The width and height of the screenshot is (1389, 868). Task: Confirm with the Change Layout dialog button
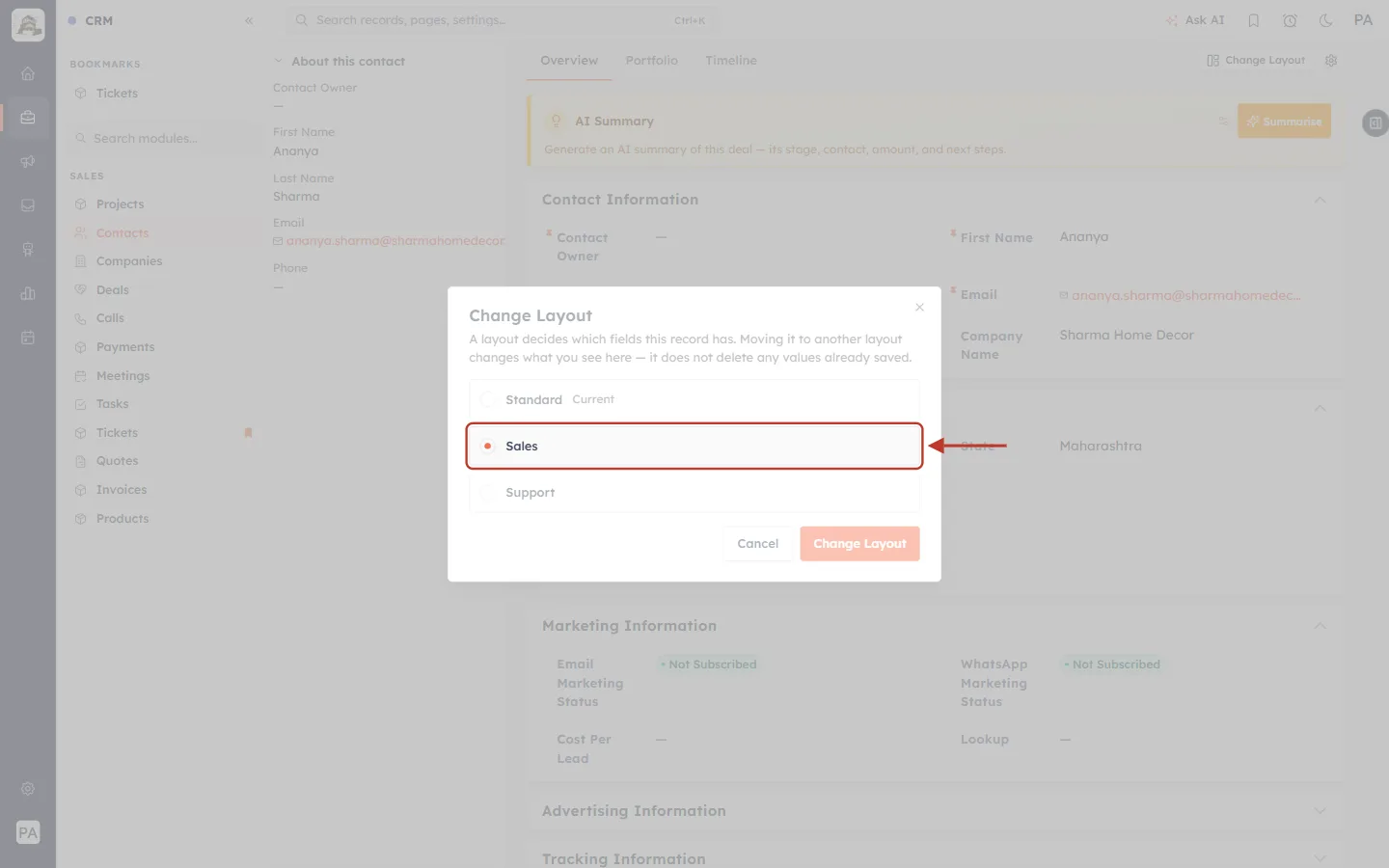click(x=859, y=544)
